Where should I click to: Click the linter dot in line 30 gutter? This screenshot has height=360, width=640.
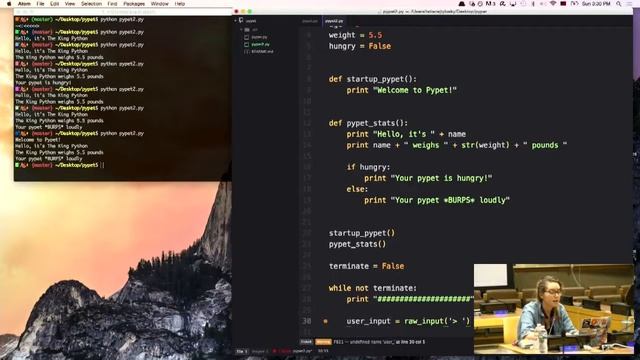(x=325, y=321)
